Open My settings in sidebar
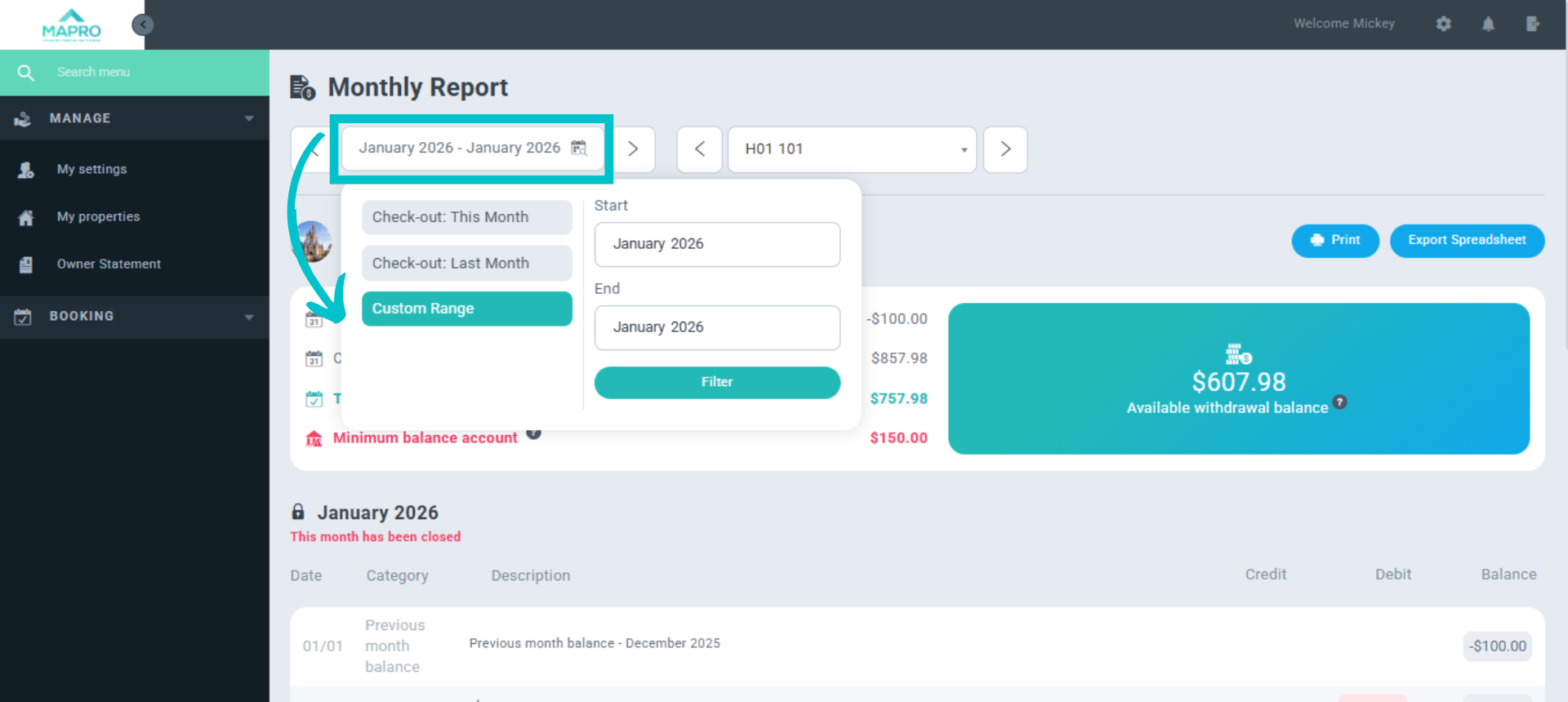 (x=91, y=169)
